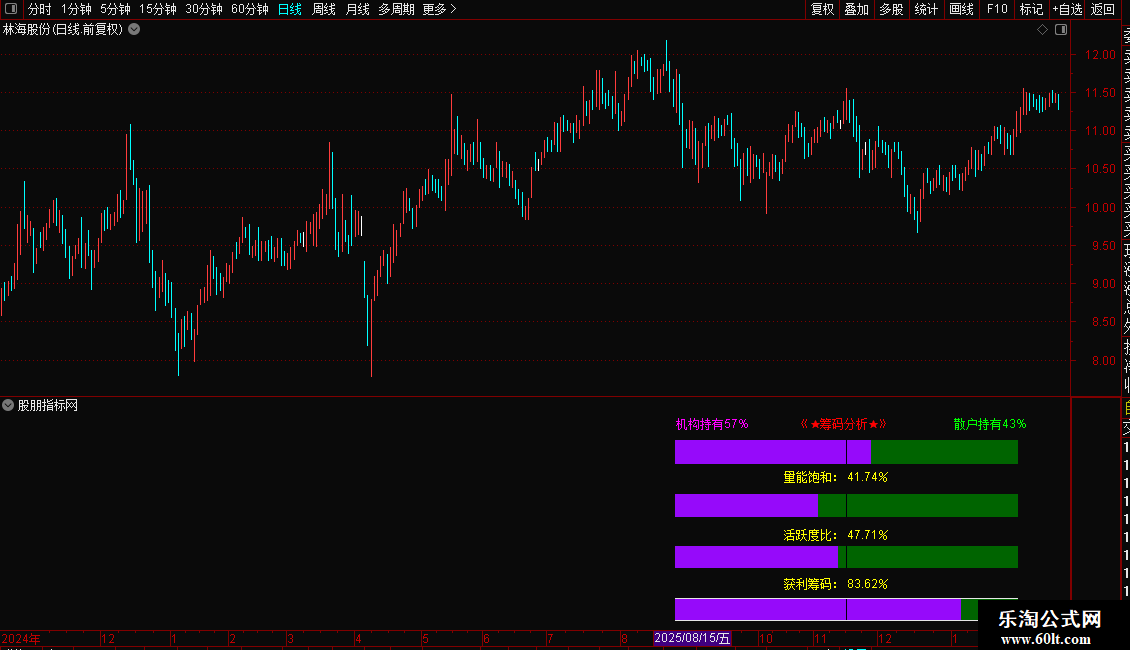Open F10 company information
The width and height of the screenshot is (1130, 650).
tap(997, 9)
